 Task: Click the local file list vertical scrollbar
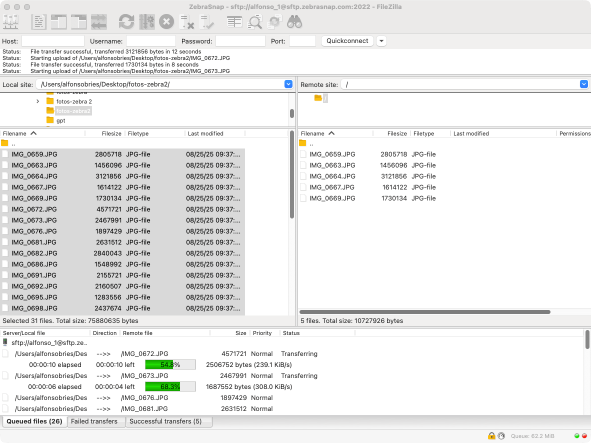[292, 174]
